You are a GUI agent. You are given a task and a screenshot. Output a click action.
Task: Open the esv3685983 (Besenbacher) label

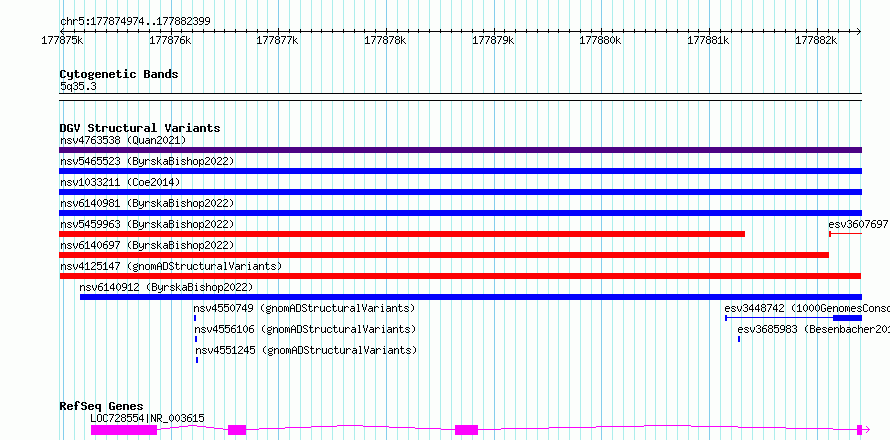tap(813, 329)
